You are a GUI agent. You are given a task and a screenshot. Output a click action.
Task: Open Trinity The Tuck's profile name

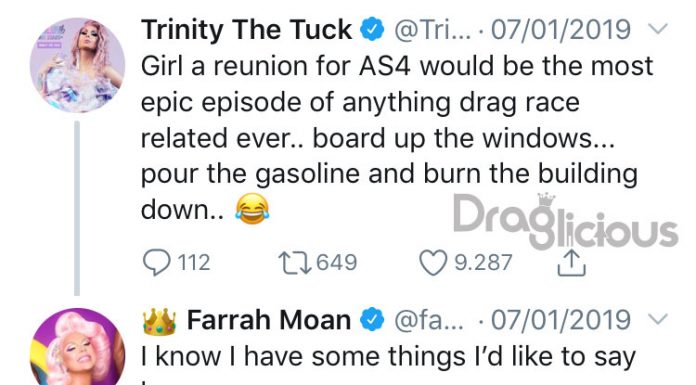(246, 30)
